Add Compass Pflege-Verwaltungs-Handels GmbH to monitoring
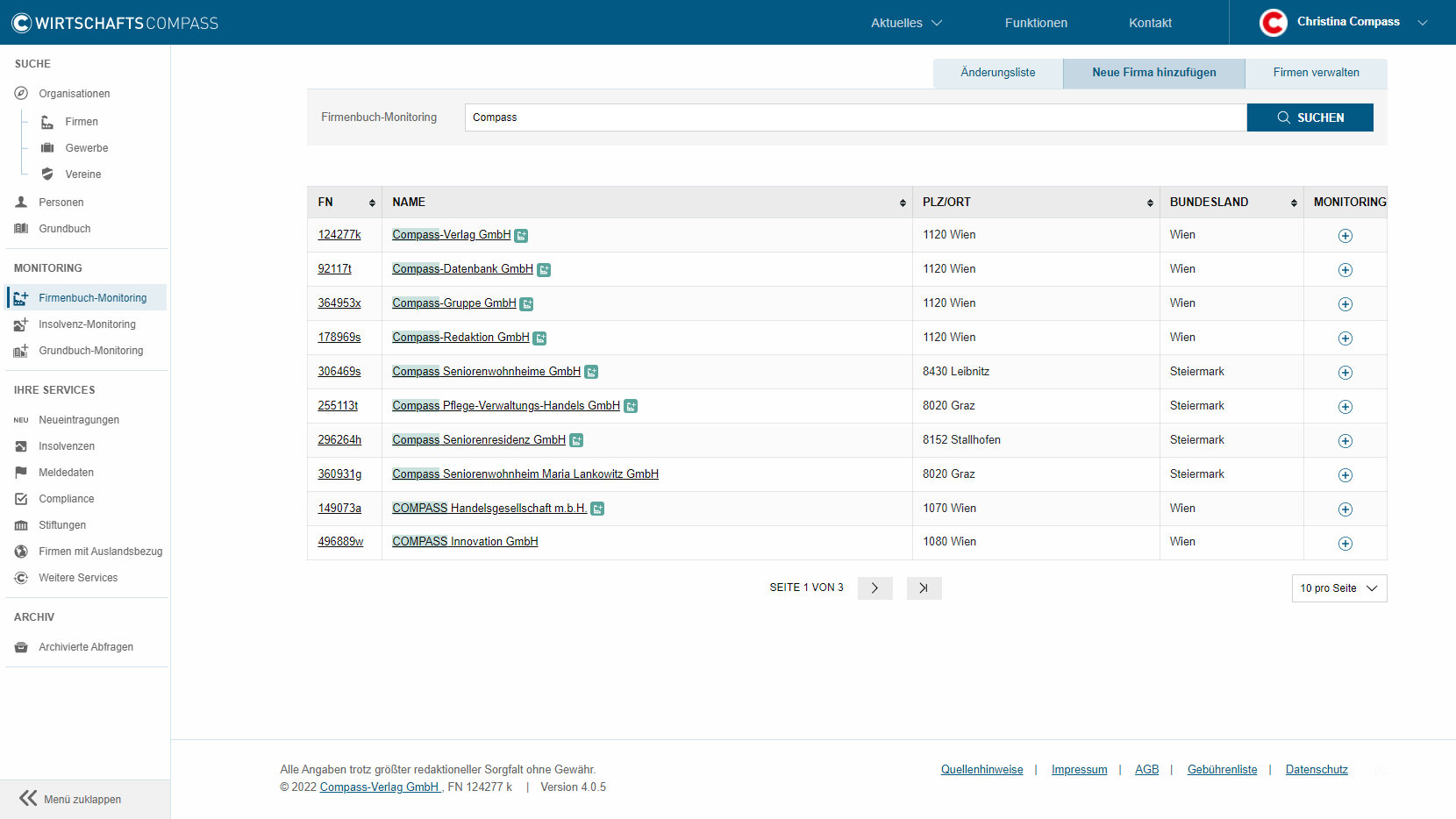 click(x=1345, y=407)
